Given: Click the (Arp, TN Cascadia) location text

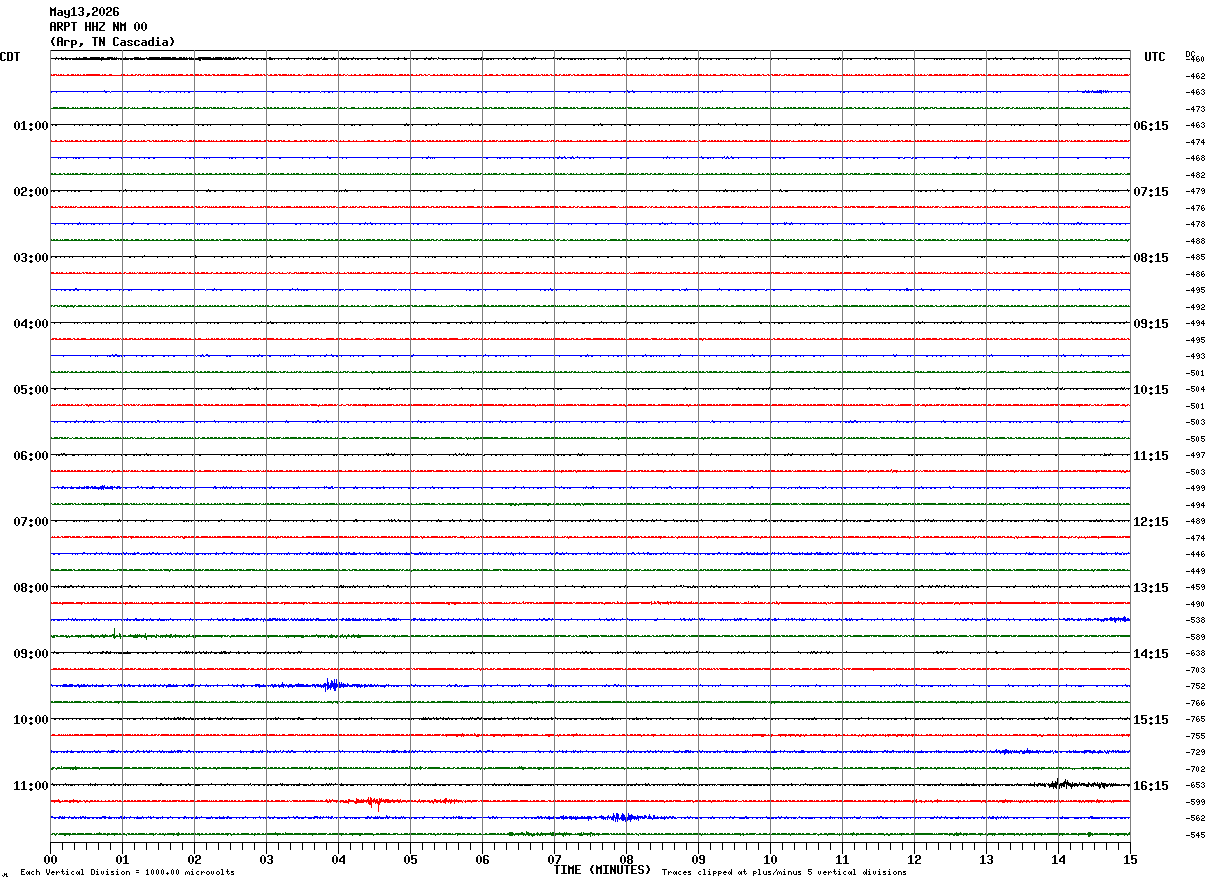Looking at the screenshot, I should [x=112, y=42].
